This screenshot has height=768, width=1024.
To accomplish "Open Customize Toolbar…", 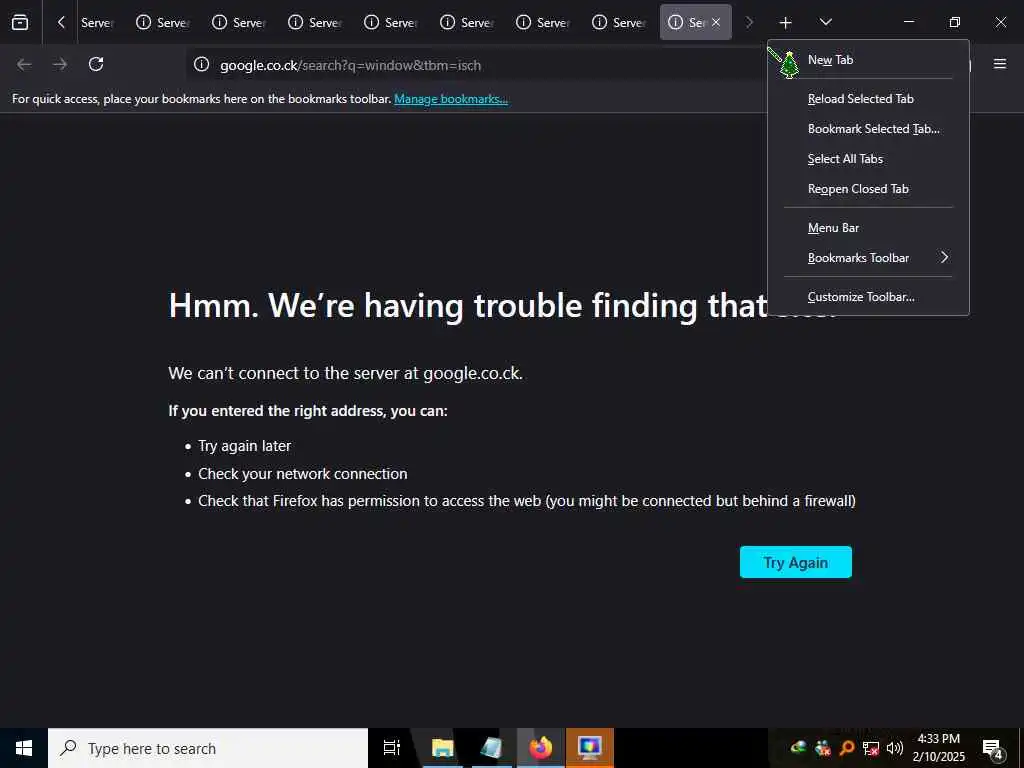I will click(x=869, y=297).
